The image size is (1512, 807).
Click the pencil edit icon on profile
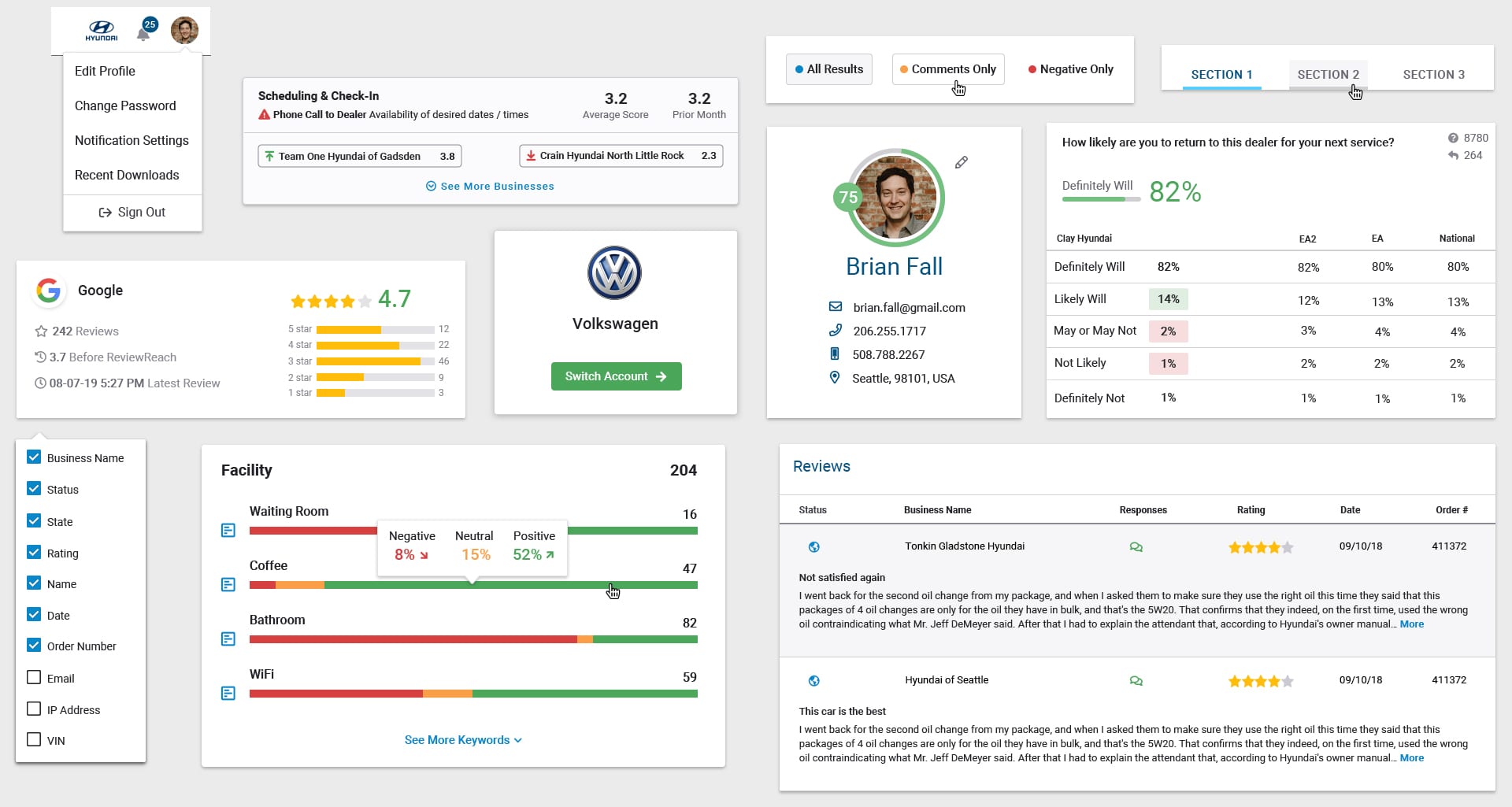point(962,162)
